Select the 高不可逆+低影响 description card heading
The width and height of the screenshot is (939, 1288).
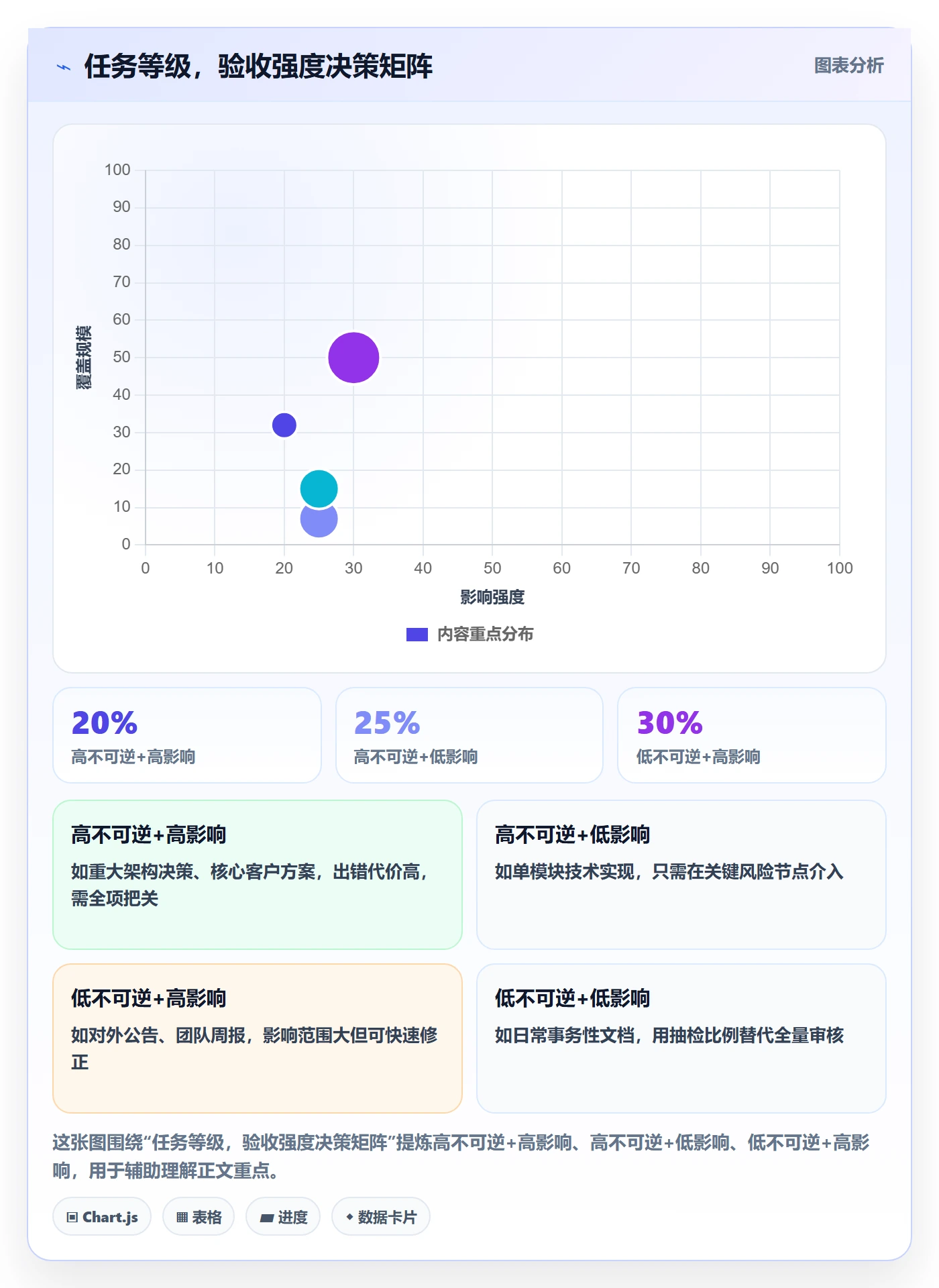[572, 835]
